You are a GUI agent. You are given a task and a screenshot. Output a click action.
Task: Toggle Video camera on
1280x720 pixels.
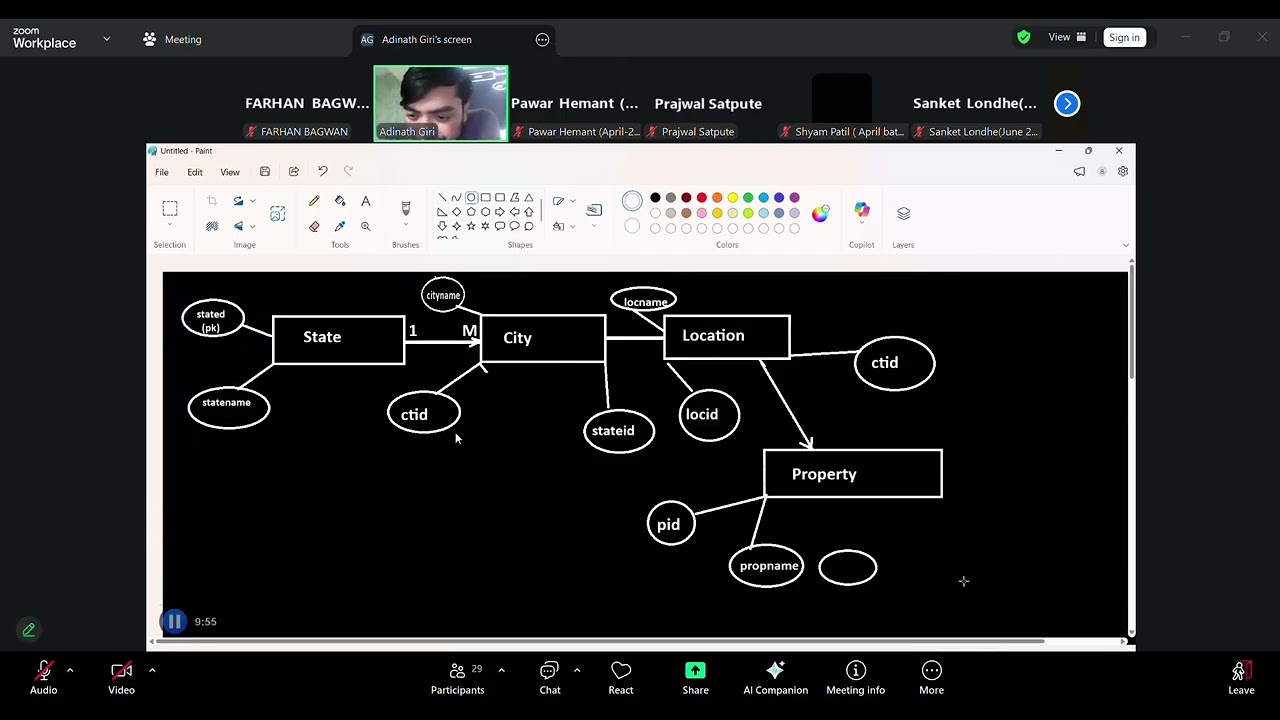(121, 677)
